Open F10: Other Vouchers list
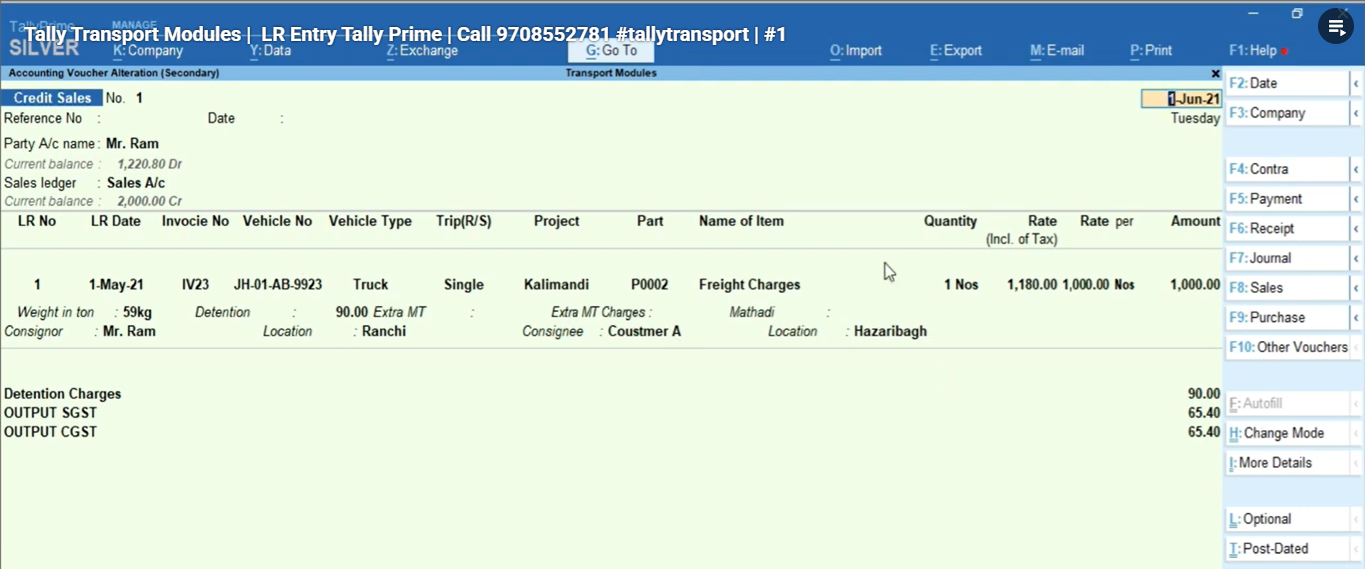 (x=1287, y=347)
